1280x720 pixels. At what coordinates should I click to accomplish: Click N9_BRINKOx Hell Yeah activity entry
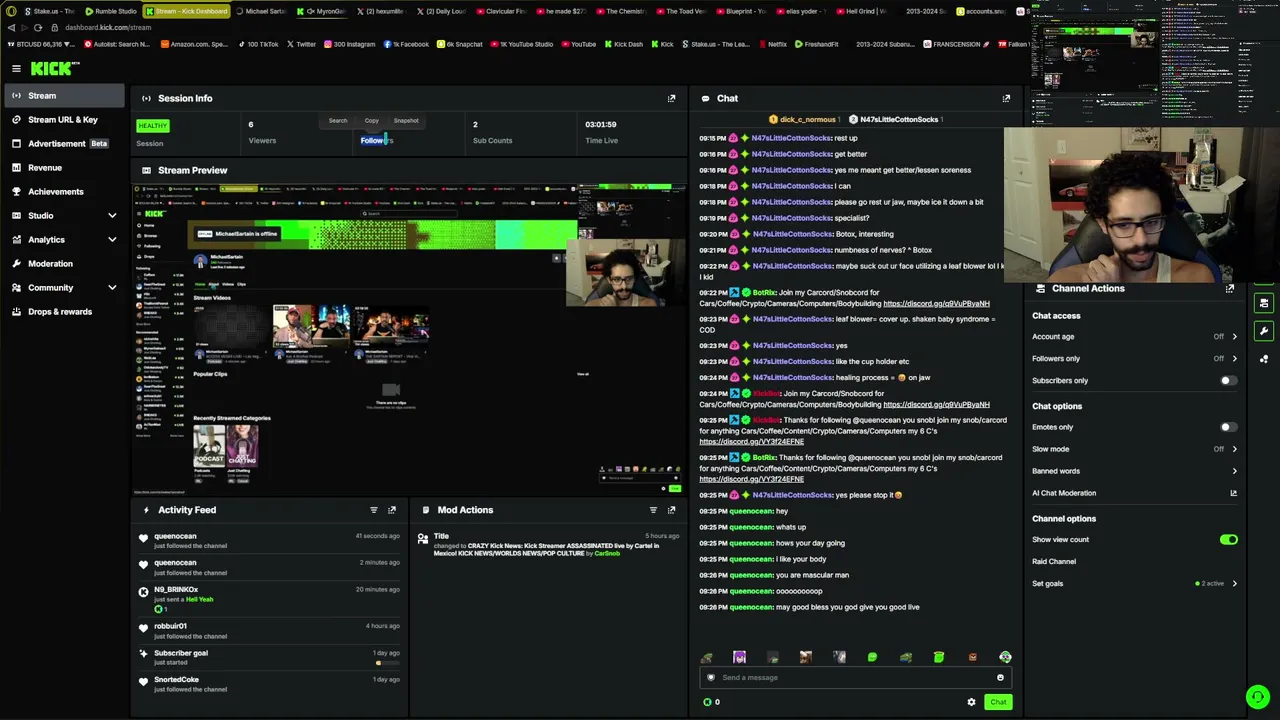tap(268, 597)
